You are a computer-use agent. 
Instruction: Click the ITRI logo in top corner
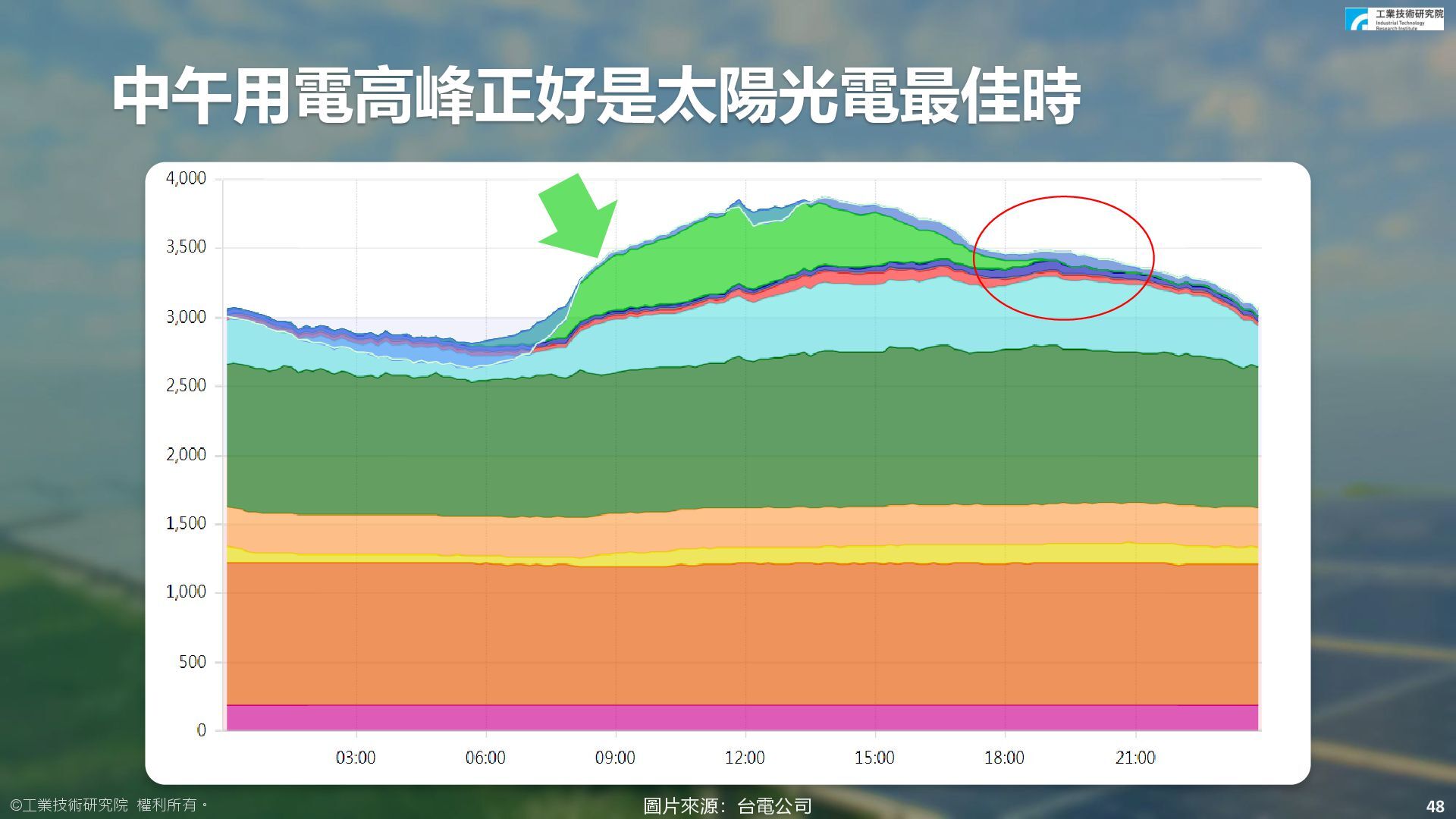(1394, 19)
